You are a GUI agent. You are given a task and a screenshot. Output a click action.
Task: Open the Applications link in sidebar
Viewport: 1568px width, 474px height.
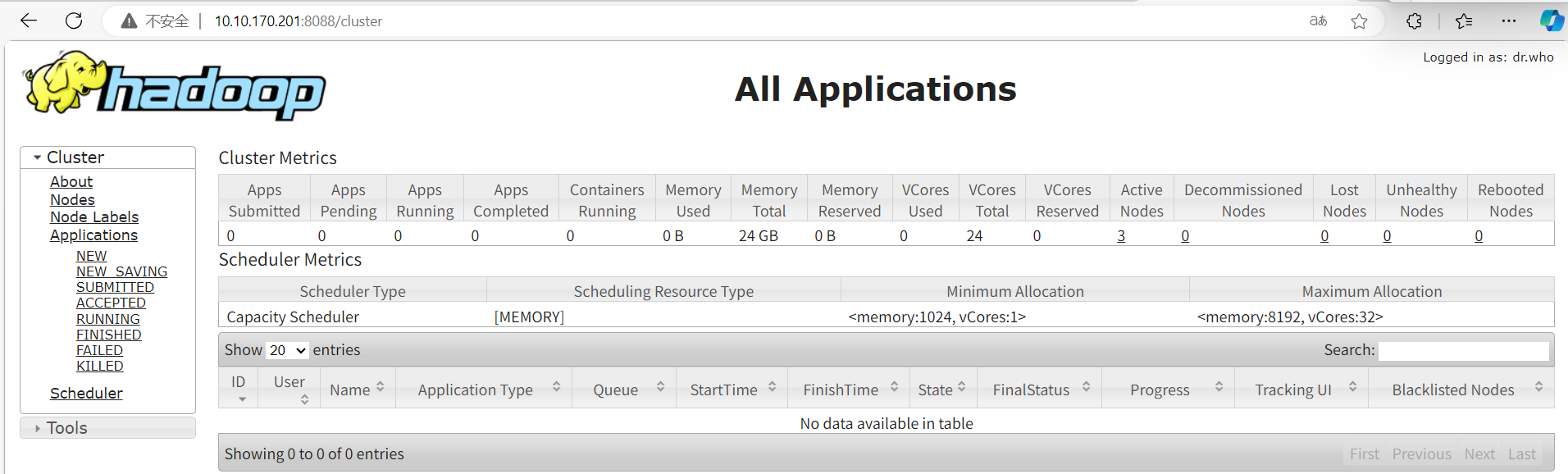click(x=93, y=235)
